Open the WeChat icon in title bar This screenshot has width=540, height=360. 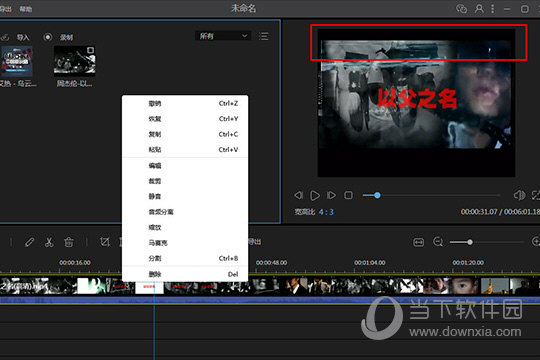coord(461,9)
